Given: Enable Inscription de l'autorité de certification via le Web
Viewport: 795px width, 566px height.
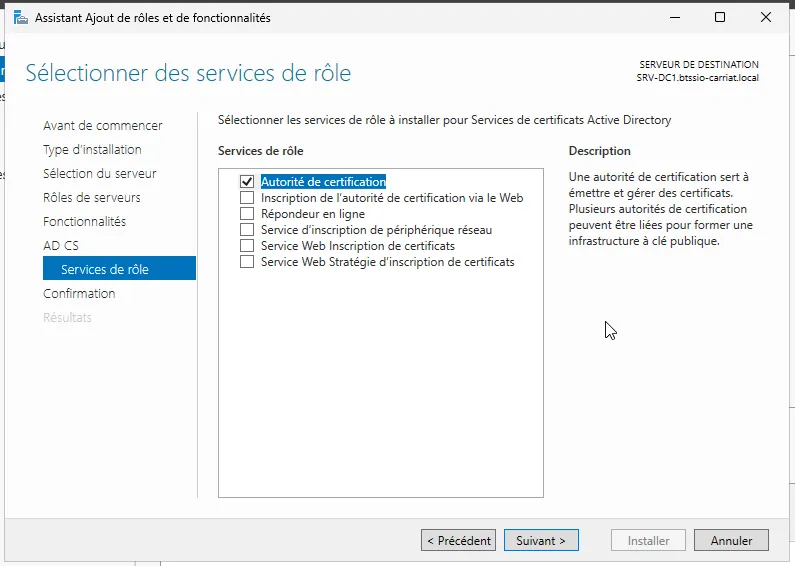Looking at the screenshot, I should [247, 197].
